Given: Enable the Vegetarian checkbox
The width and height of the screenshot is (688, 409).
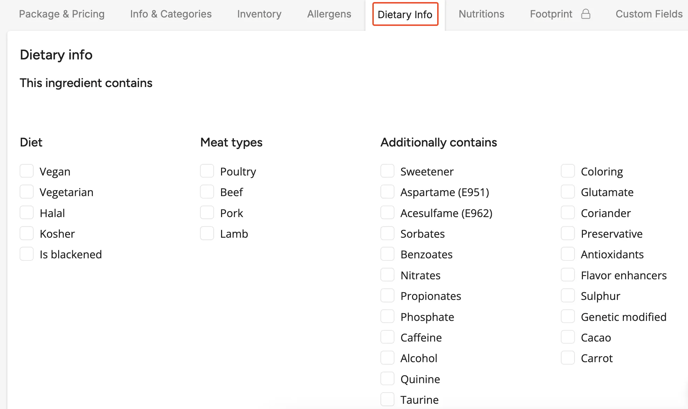Looking at the screenshot, I should tap(27, 192).
